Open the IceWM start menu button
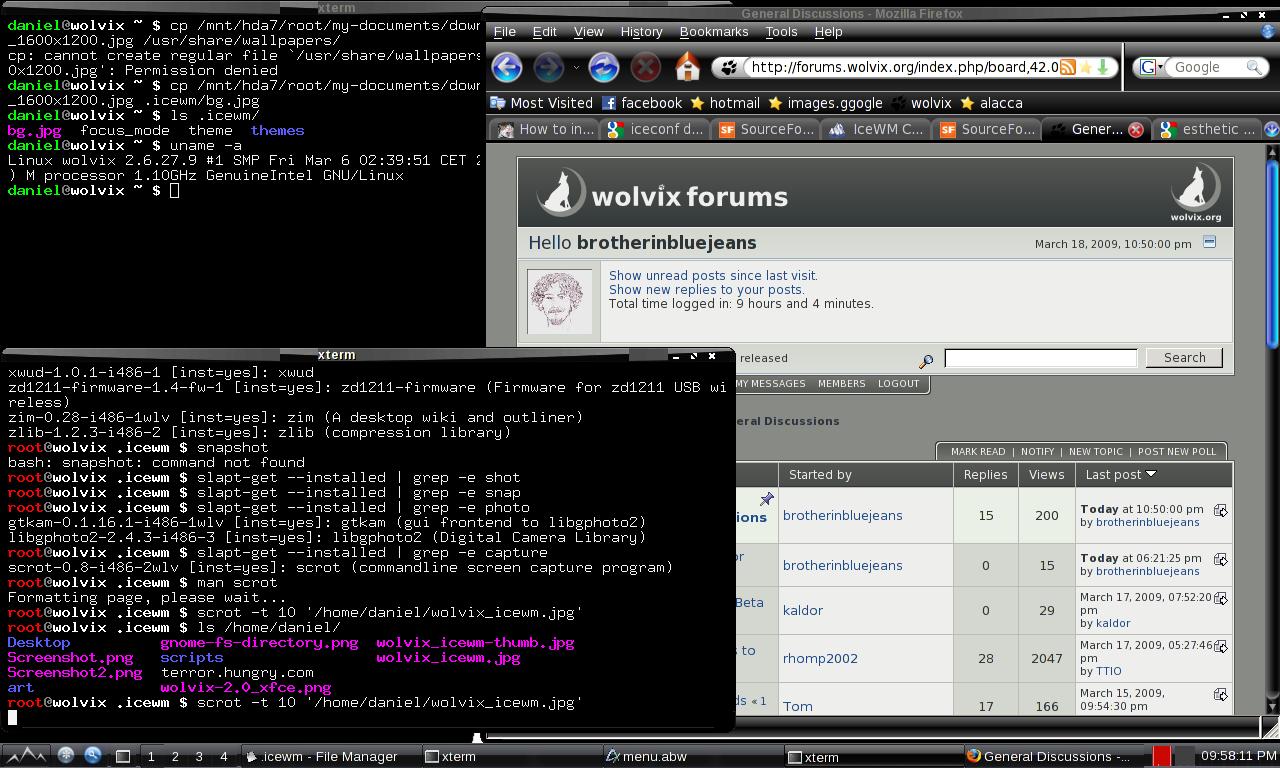 [27, 755]
